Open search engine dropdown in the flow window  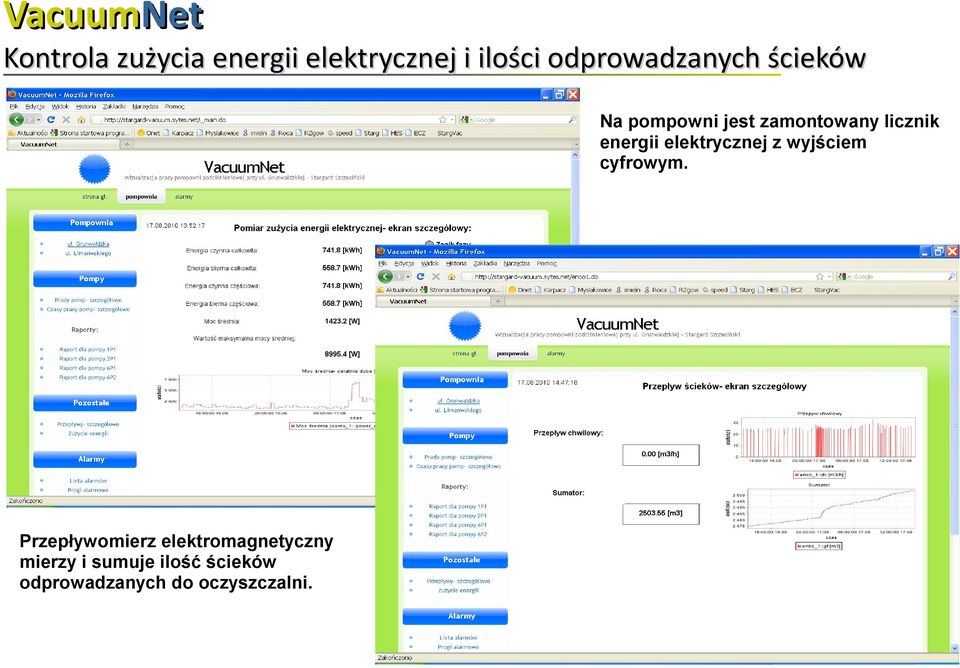842,277
